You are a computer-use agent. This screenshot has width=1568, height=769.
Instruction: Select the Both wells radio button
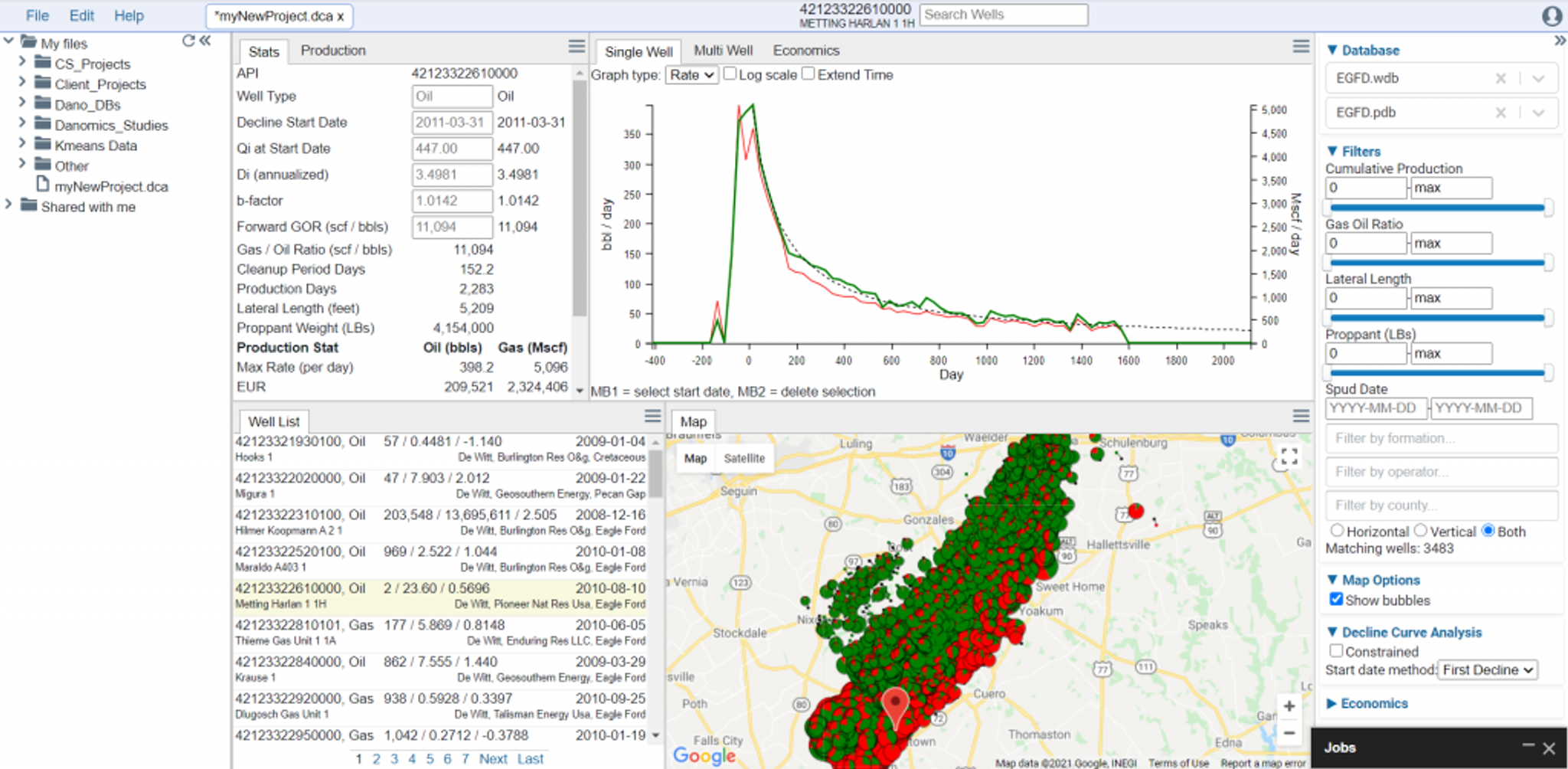click(1488, 530)
